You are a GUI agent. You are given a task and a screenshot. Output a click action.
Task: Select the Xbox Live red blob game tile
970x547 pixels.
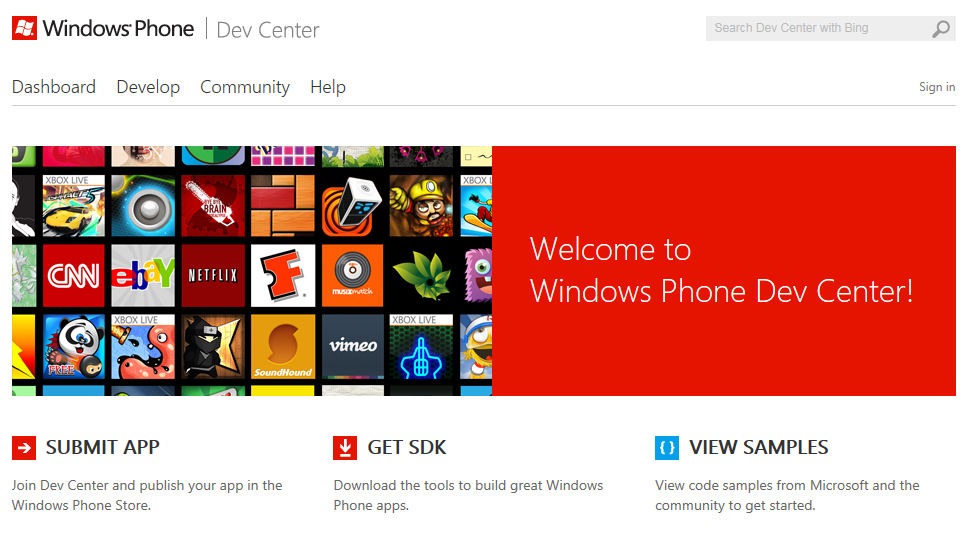pyautogui.click(x=143, y=347)
